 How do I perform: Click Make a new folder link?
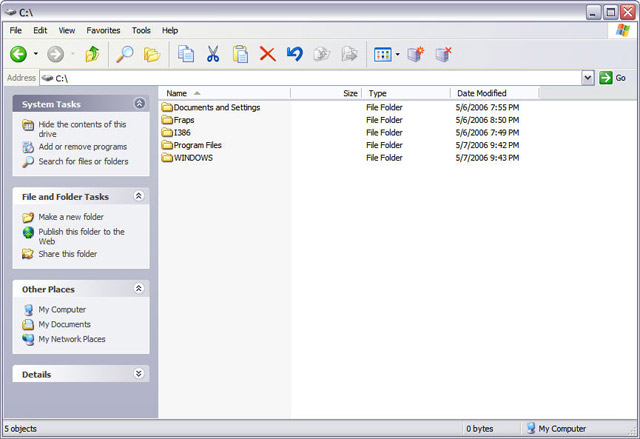(71, 217)
